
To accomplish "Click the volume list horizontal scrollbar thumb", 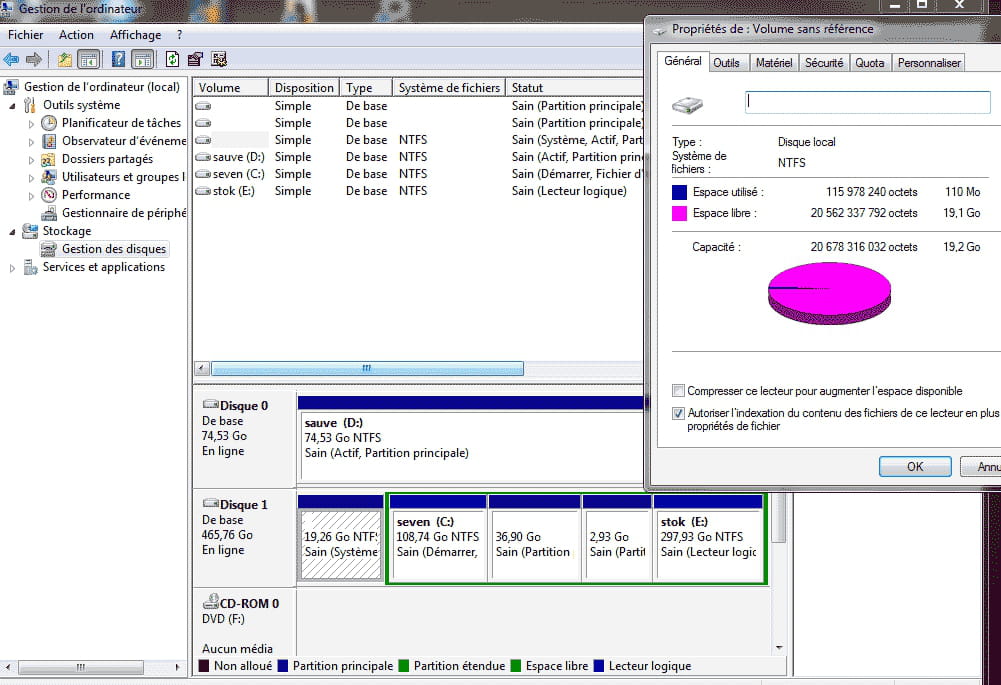I will [x=367, y=368].
